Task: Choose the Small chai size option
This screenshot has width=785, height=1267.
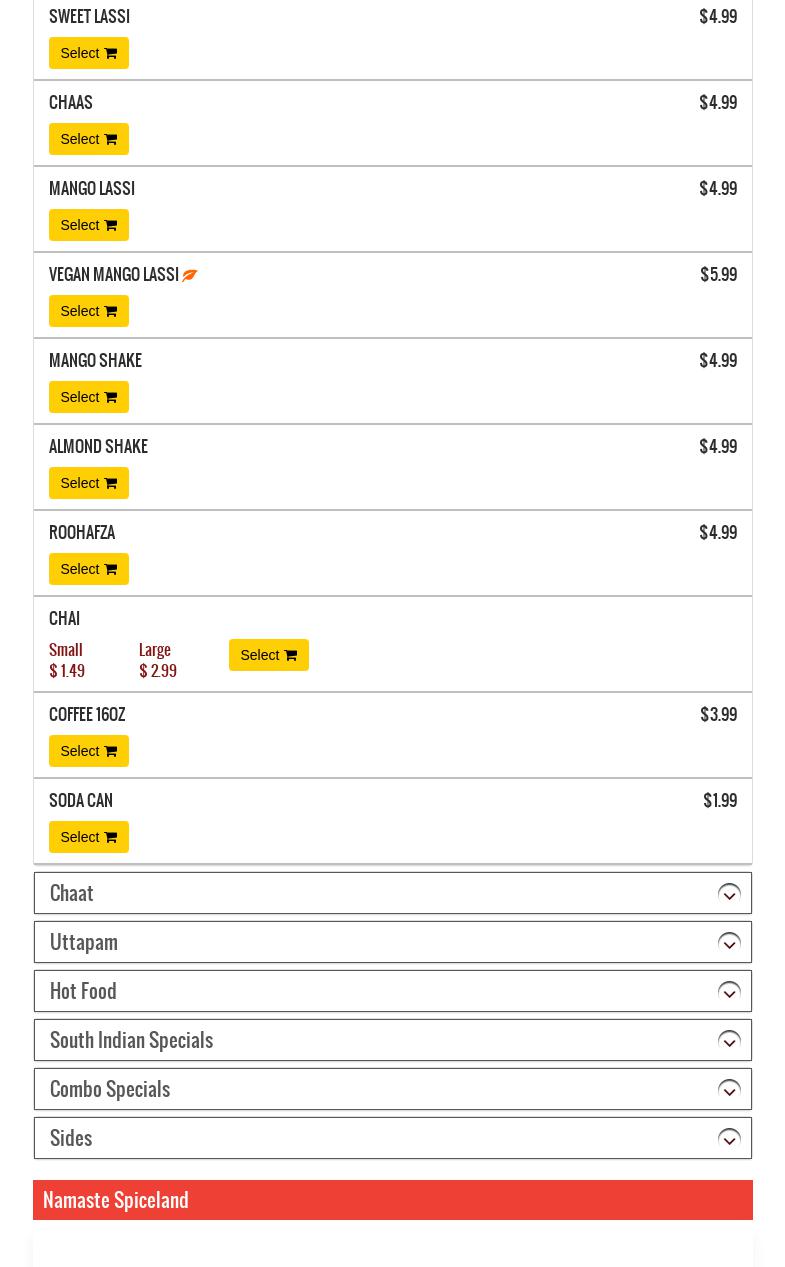Action: click(67, 660)
